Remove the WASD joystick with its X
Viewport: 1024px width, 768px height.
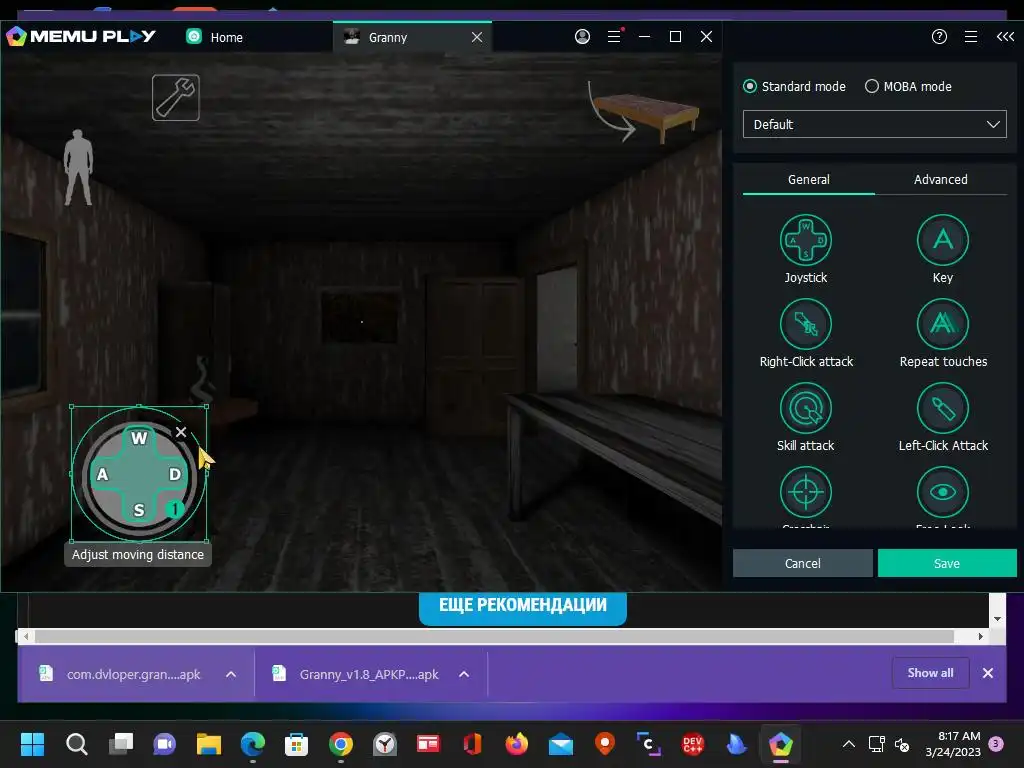coord(181,432)
